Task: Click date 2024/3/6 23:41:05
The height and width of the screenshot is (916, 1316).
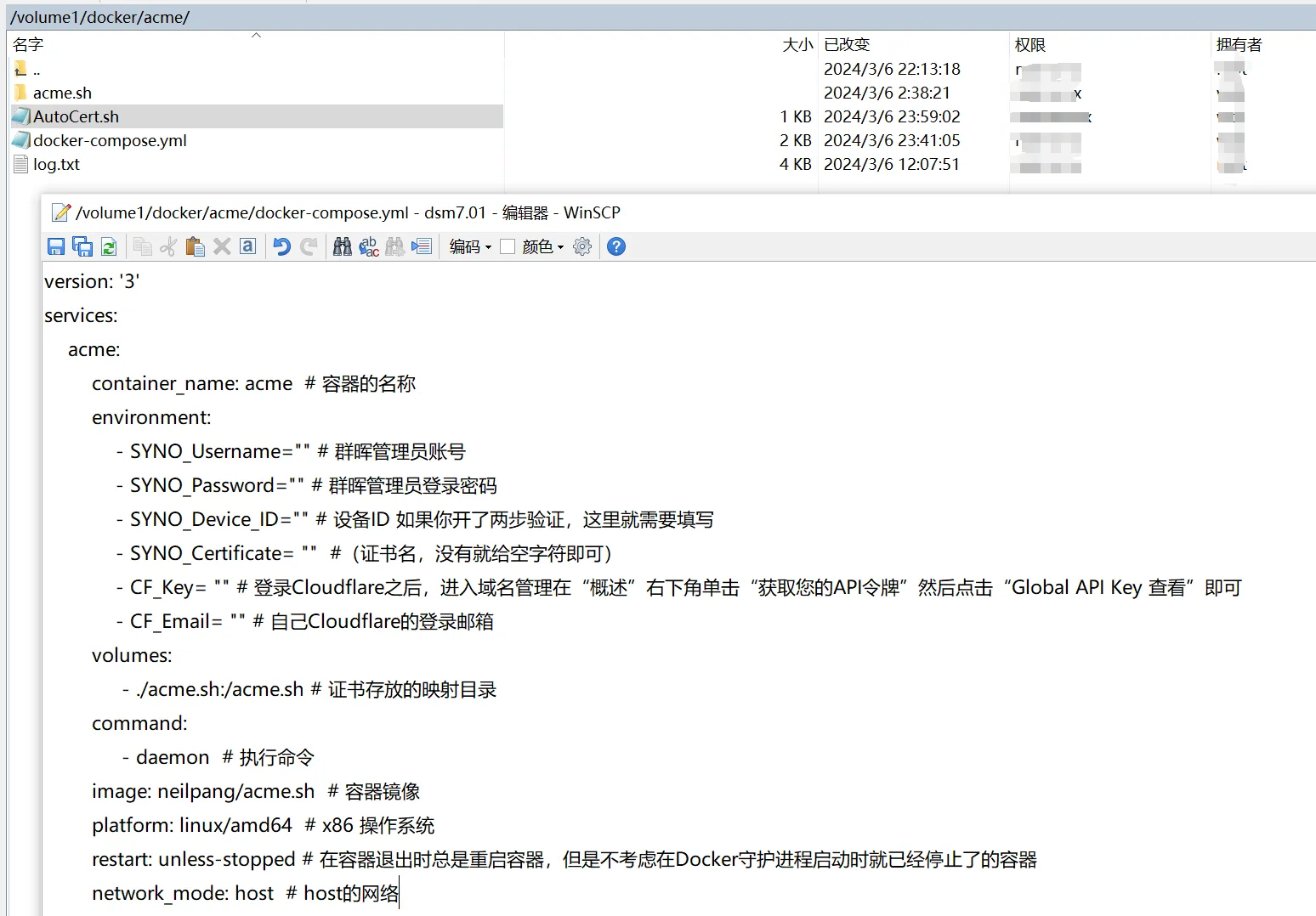Action: (892, 140)
